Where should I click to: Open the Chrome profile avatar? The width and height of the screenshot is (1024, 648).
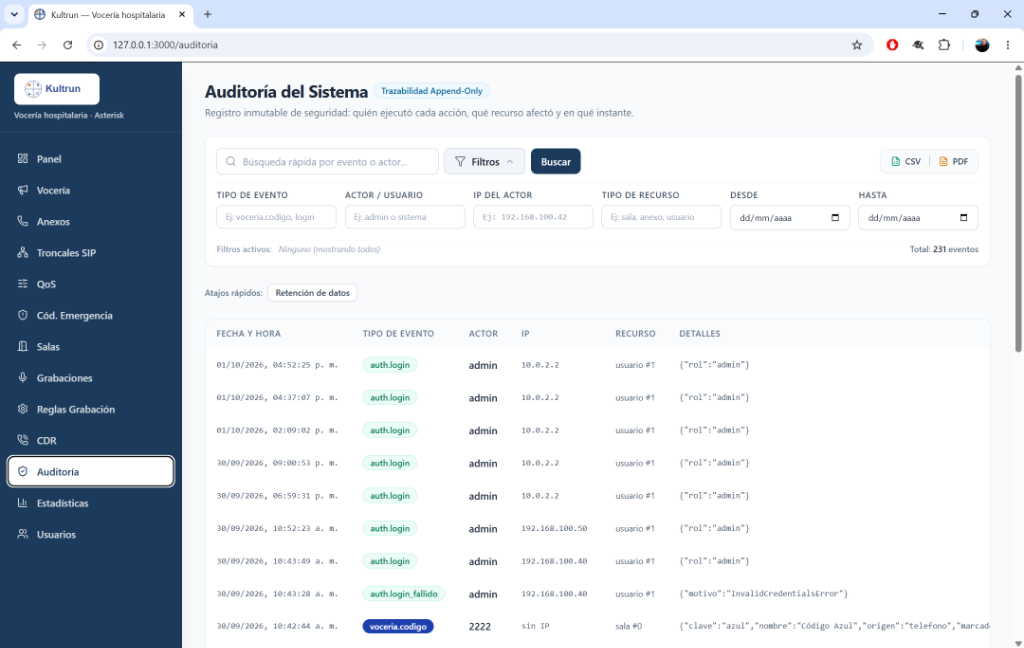(x=982, y=45)
